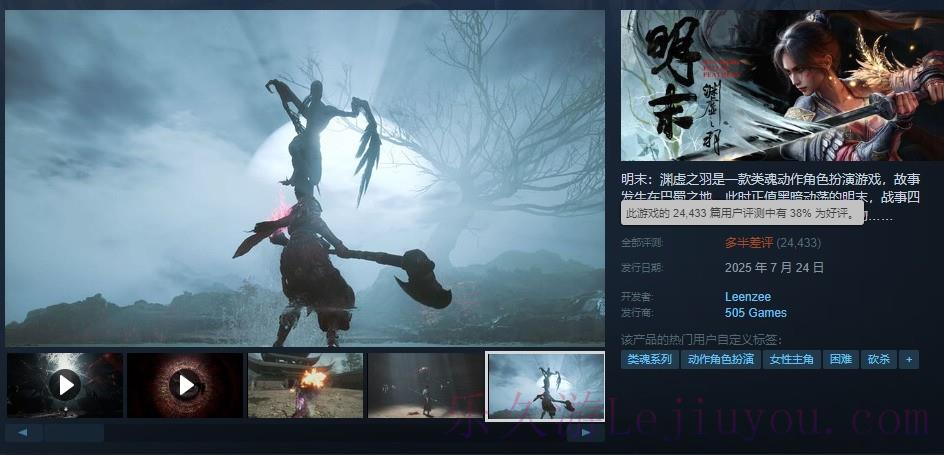Open the temple explosion screenshot thumbnail
The height and width of the screenshot is (455, 944).
tap(305, 385)
